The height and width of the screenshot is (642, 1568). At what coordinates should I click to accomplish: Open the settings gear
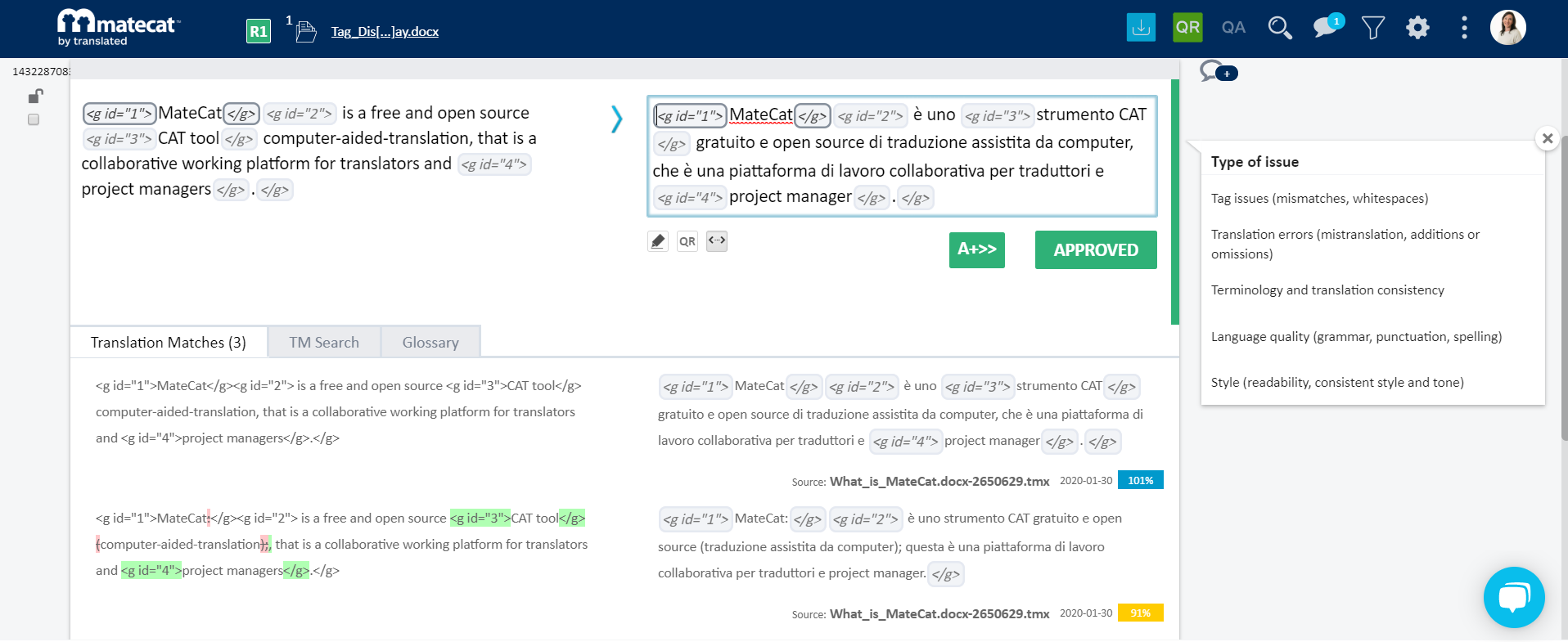(1417, 28)
